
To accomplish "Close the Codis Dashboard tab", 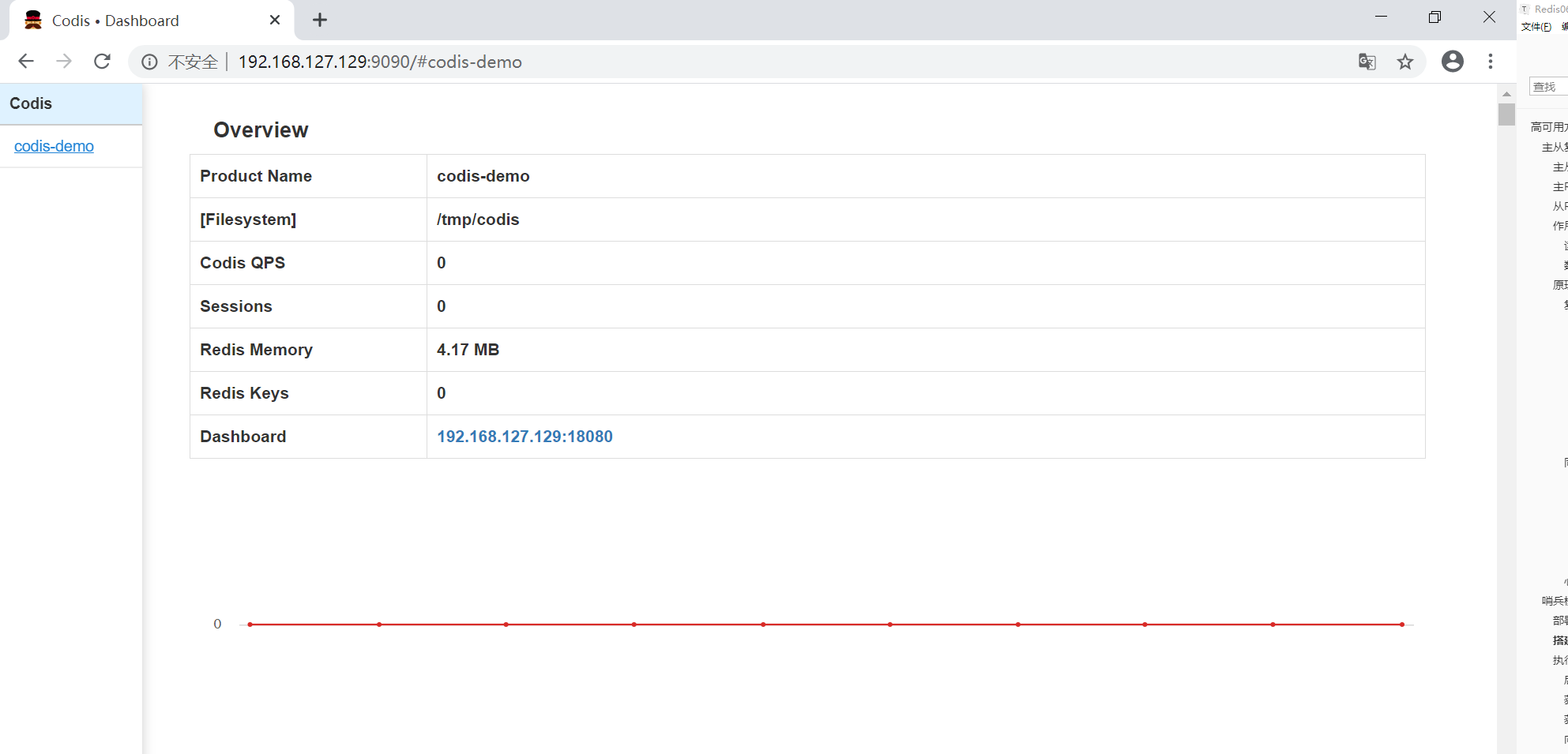I will [x=275, y=21].
